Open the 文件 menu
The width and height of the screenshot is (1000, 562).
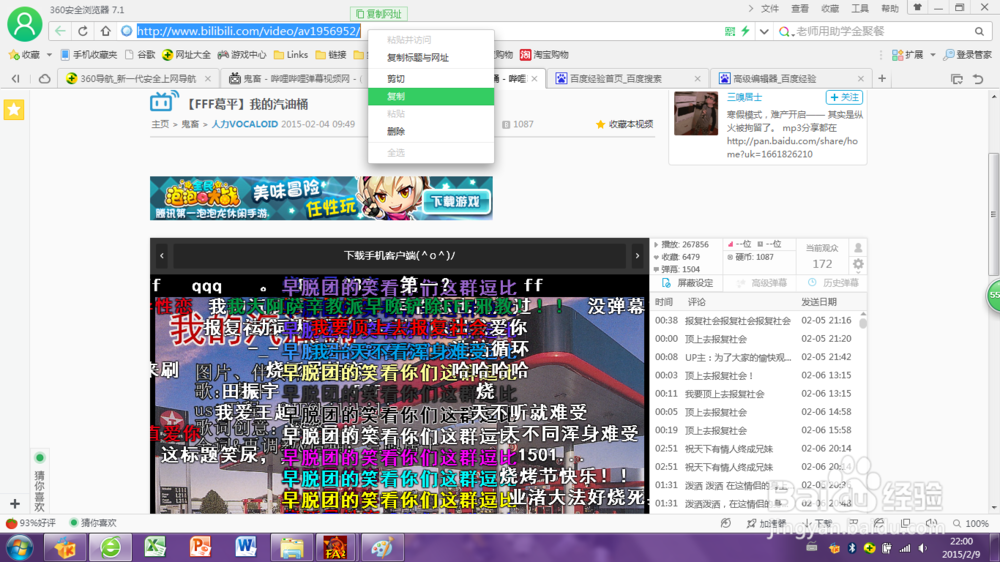tap(770, 8)
